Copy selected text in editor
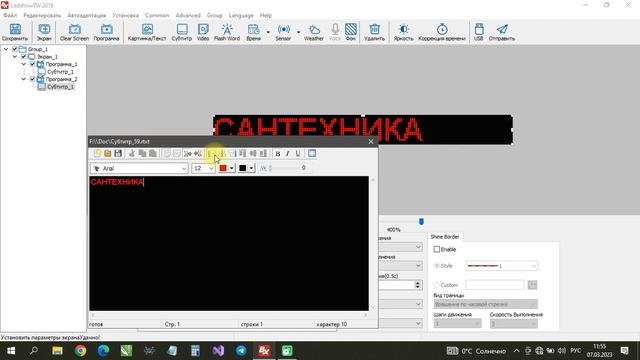 142,153
